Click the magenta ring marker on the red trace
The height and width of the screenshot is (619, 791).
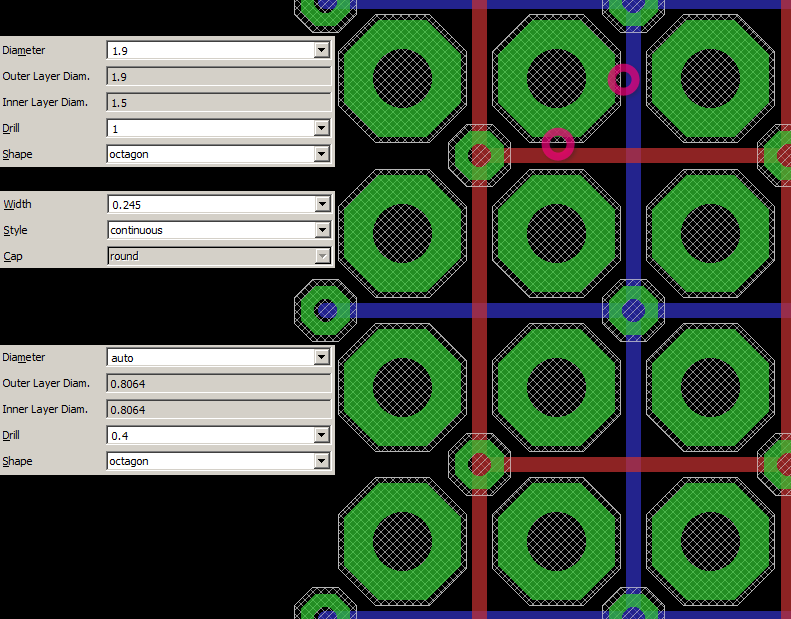558,144
